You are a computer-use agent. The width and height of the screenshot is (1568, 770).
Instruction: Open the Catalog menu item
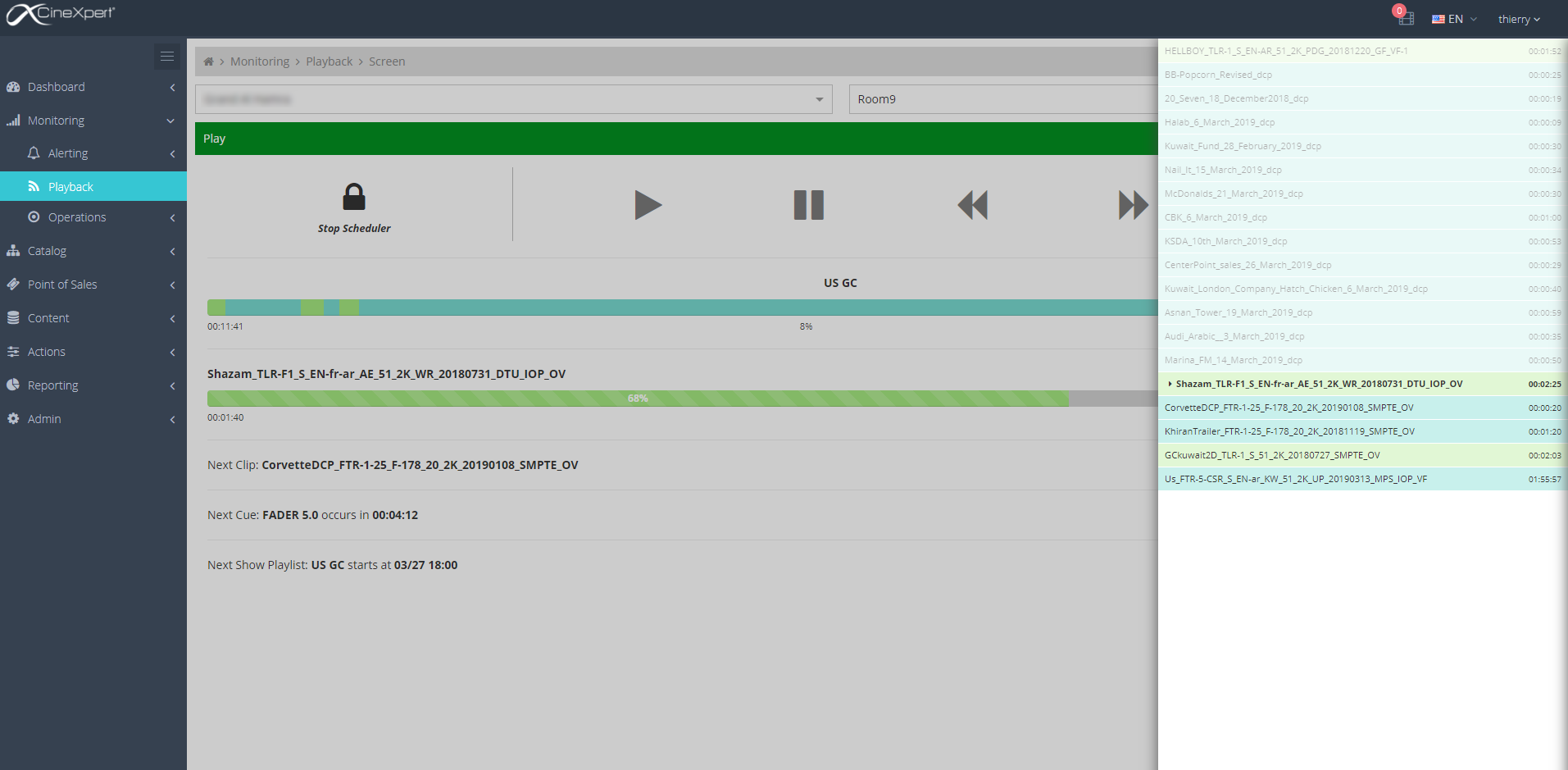click(93, 251)
